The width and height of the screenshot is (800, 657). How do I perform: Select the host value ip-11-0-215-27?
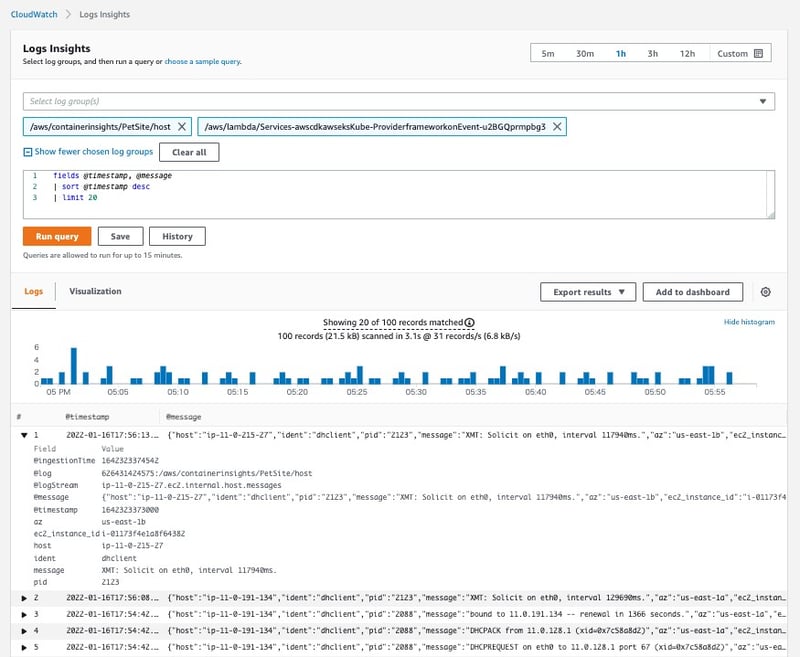132,545
